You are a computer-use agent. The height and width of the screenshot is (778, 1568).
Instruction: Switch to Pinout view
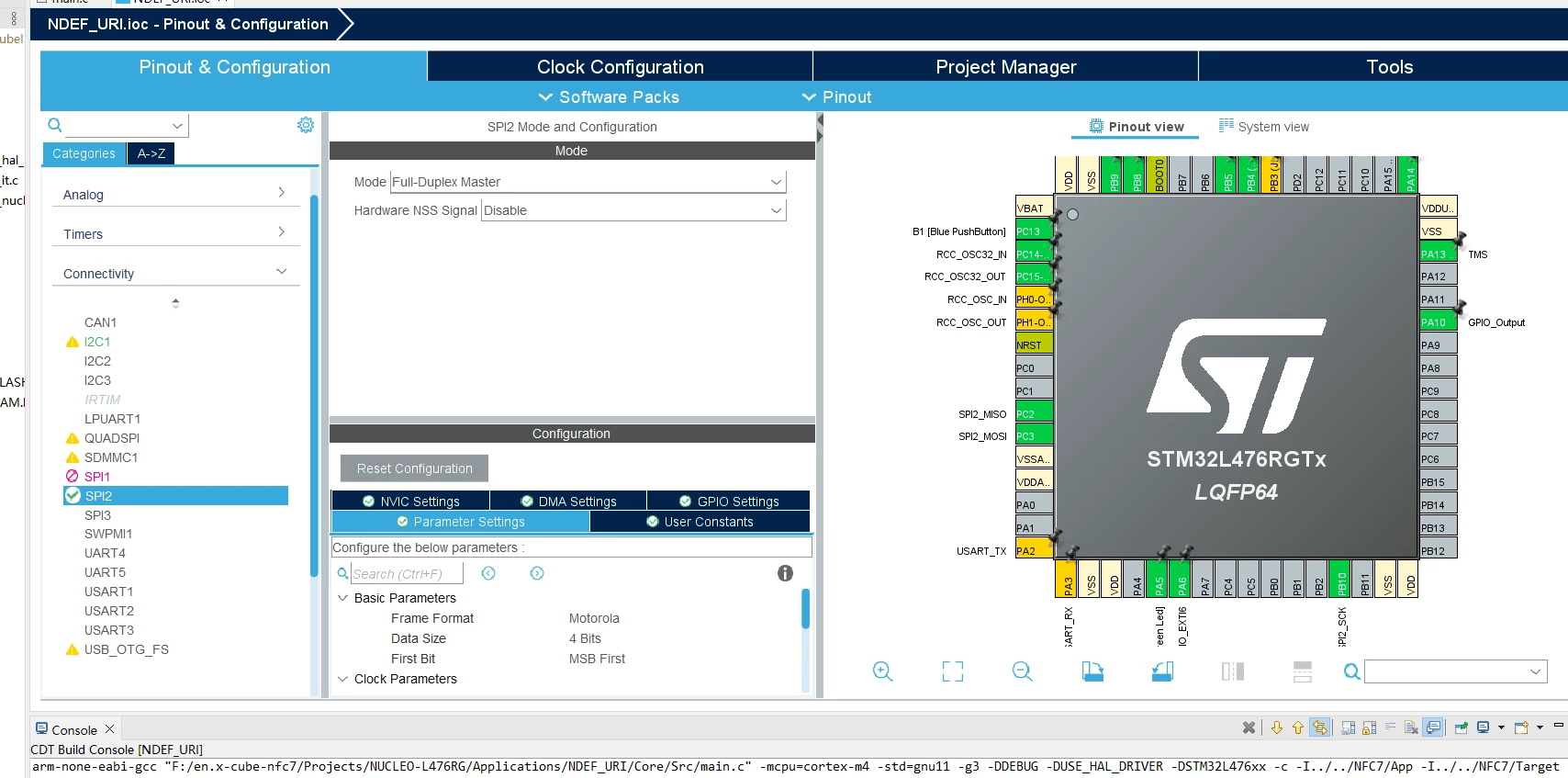[1137, 127]
